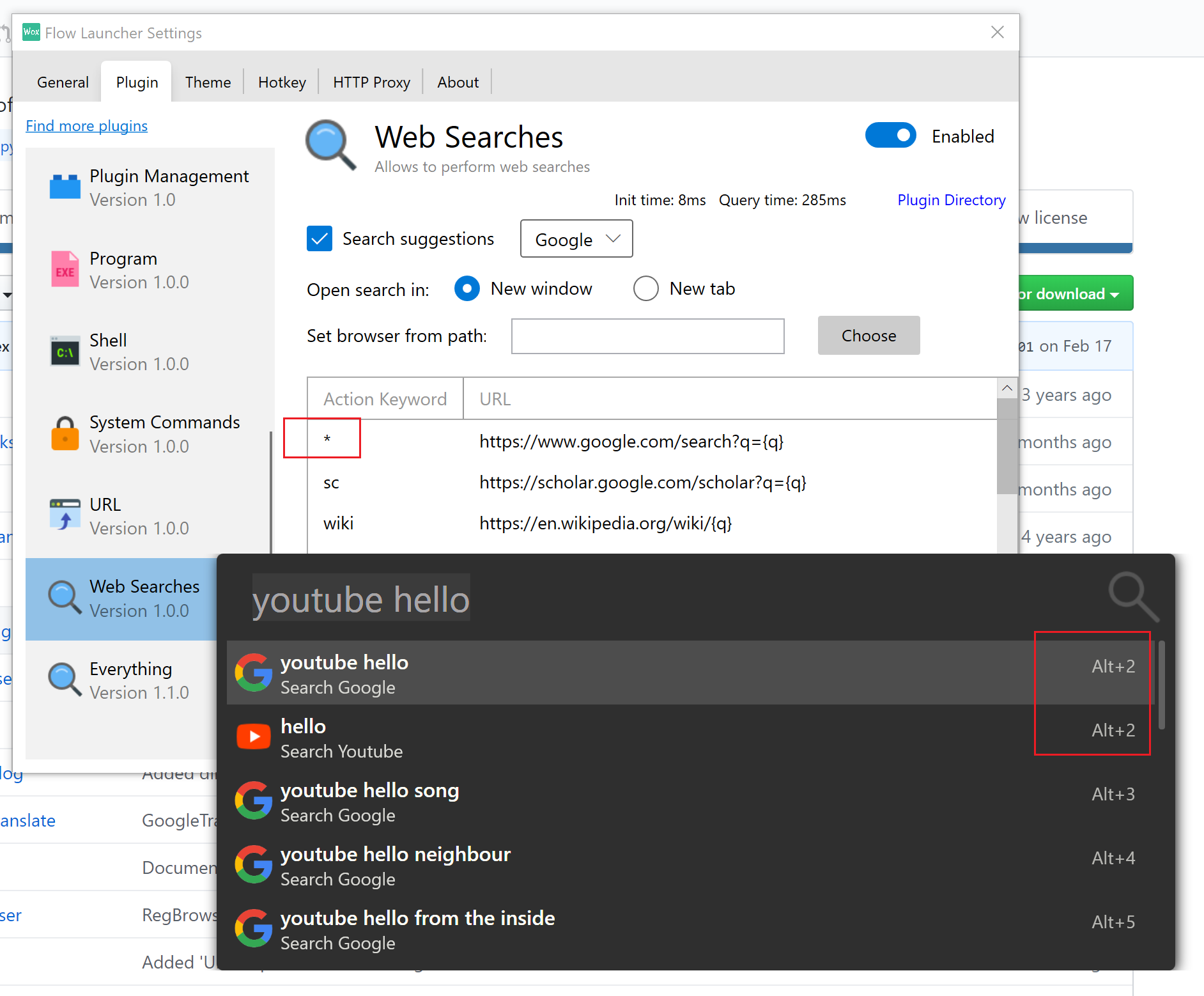The height and width of the screenshot is (996, 1204).
Task: Switch to the General tab
Action: [x=63, y=82]
